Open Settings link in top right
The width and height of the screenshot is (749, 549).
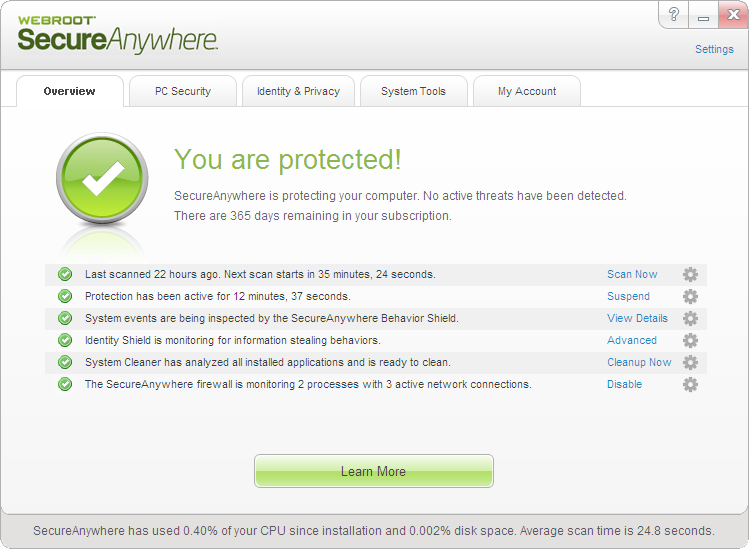[714, 49]
